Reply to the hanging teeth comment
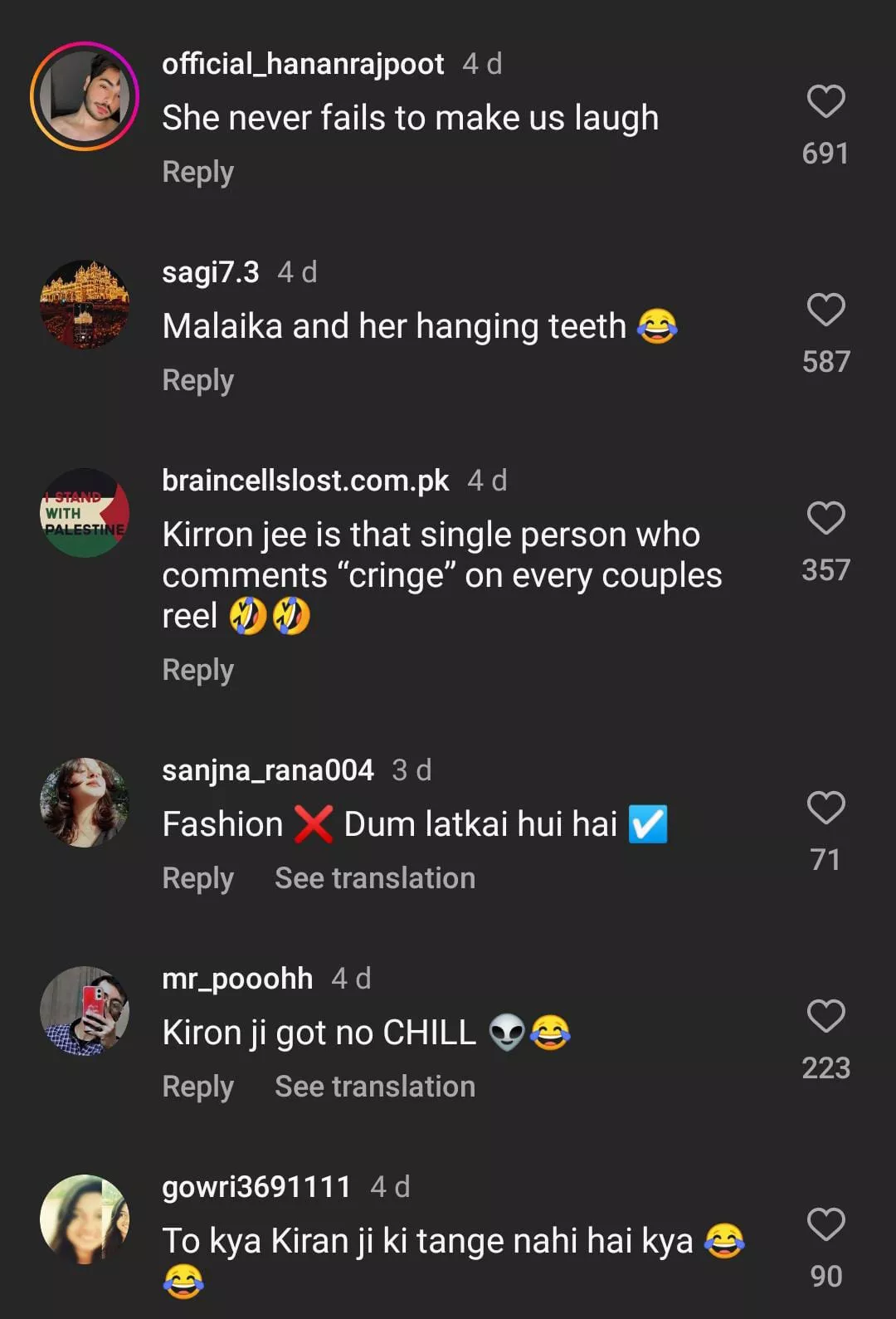The image size is (896, 1319). [x=197, y=381]
